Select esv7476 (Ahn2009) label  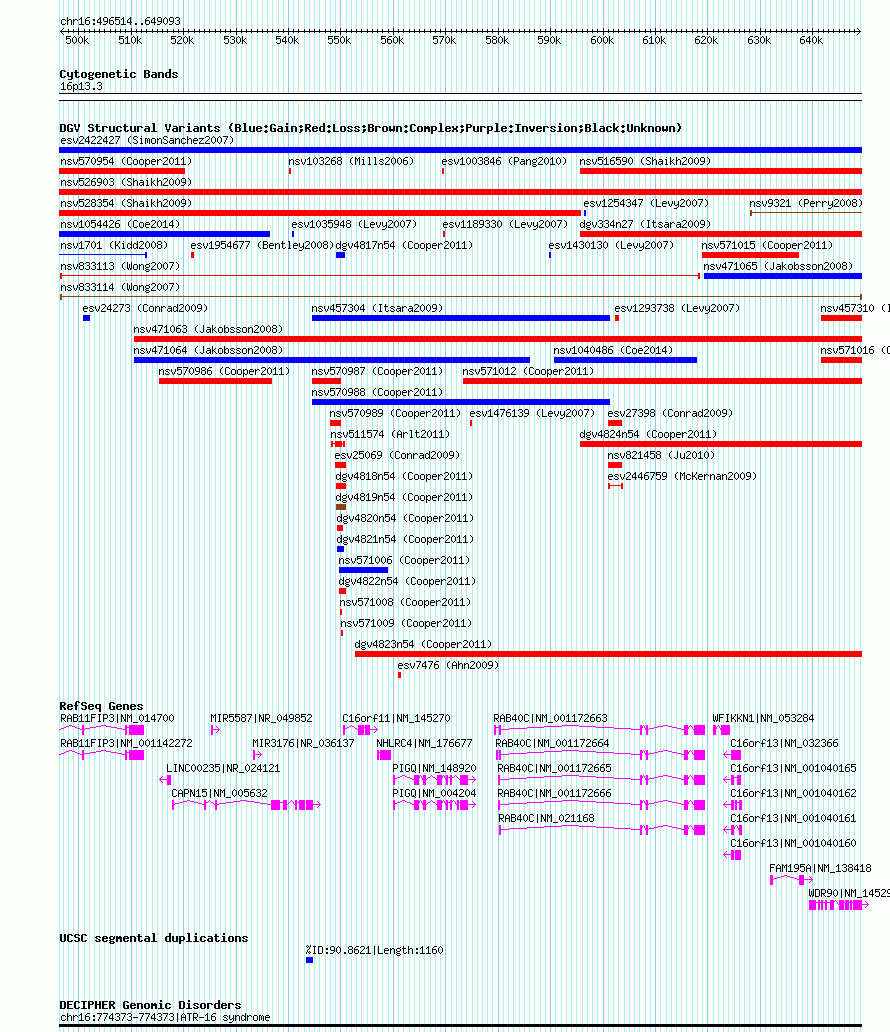pos(448,667)
